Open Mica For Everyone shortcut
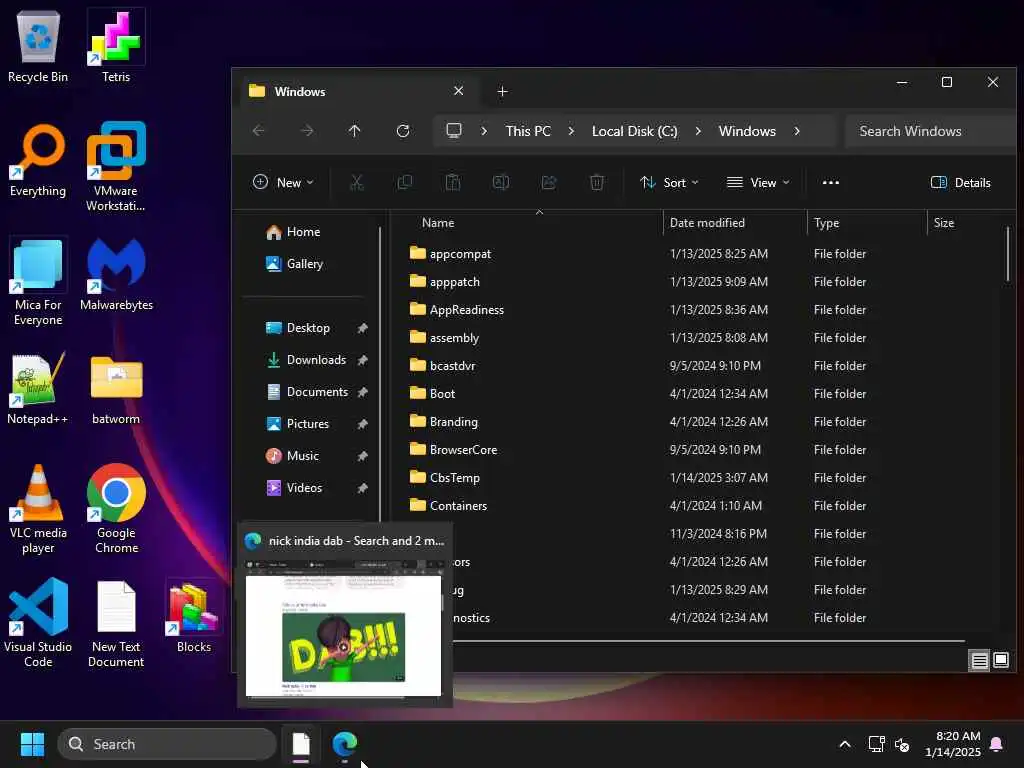 click(38, 281)
